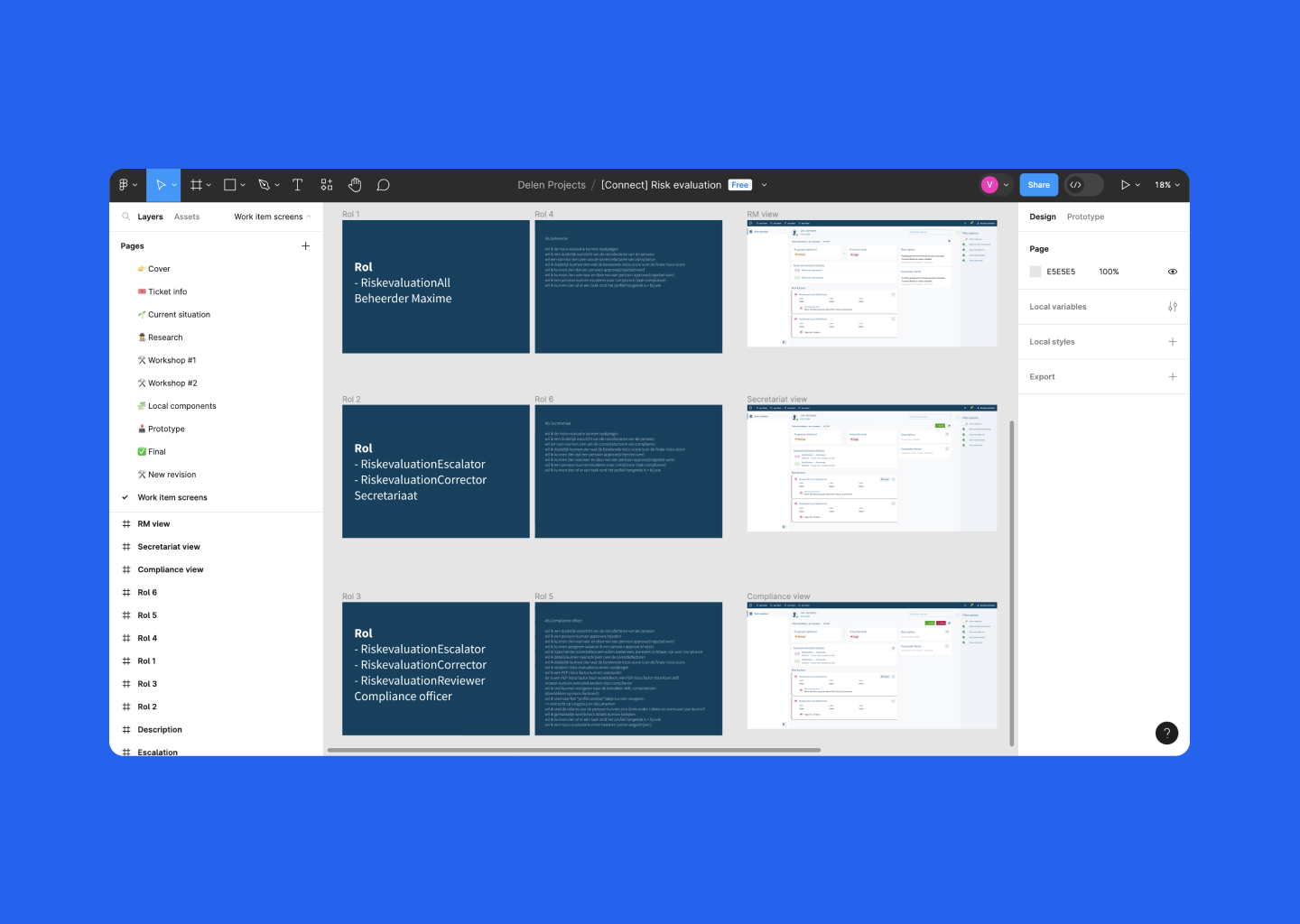This screenshot has width=1300, height=924.
Task: Click the E5E5E5 page color swatch
Action: [x=1035, y=272]
